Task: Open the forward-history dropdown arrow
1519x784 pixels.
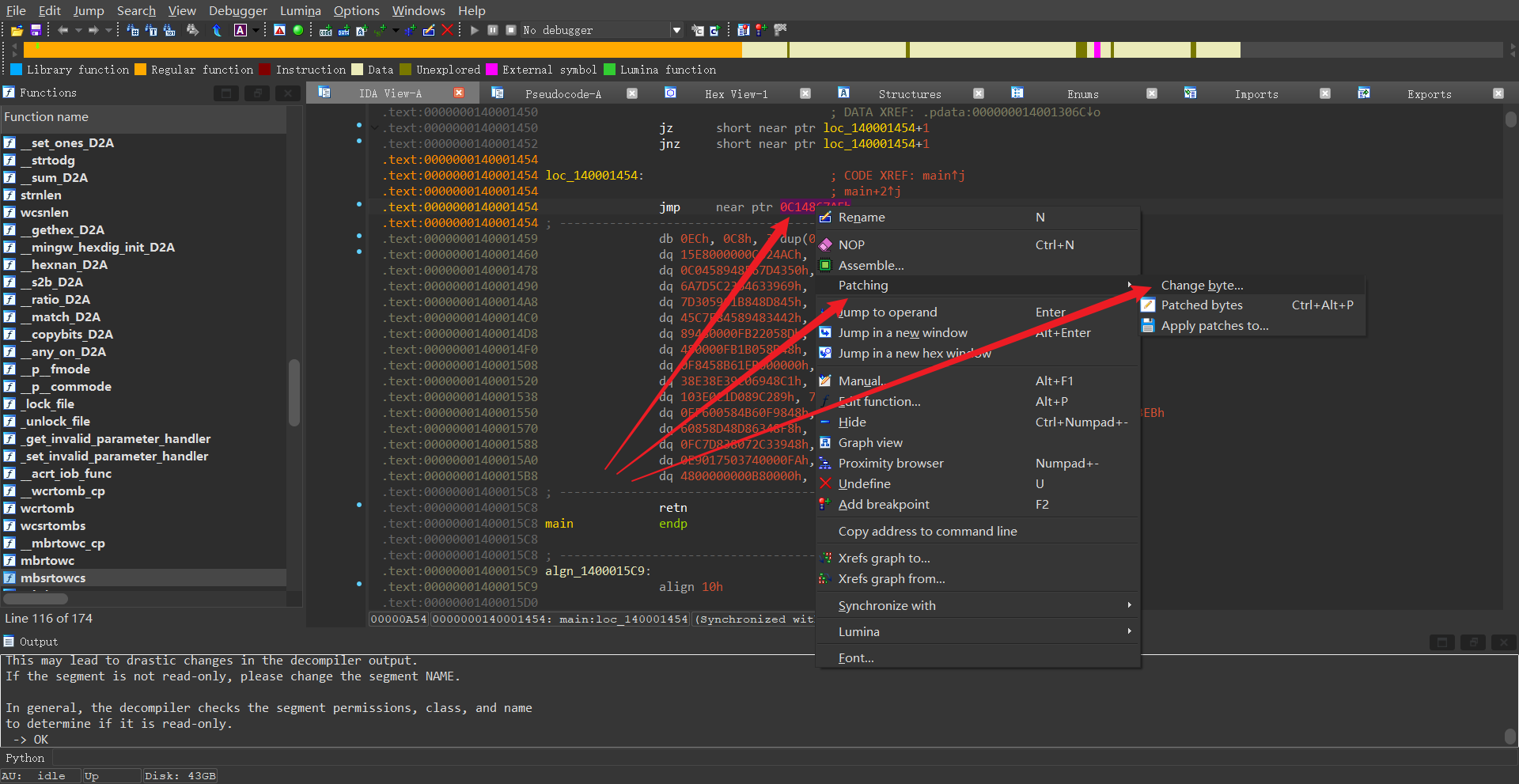Action: tap(108, 30)
